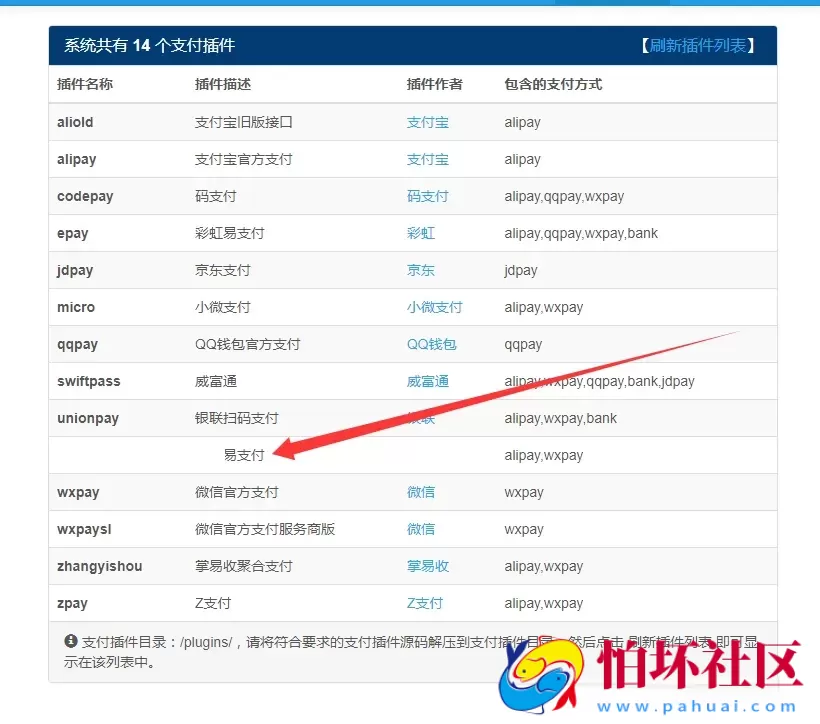Open the 掌易收 author link
Viewport: 820px width, 724px height.
tap(428, 566)
